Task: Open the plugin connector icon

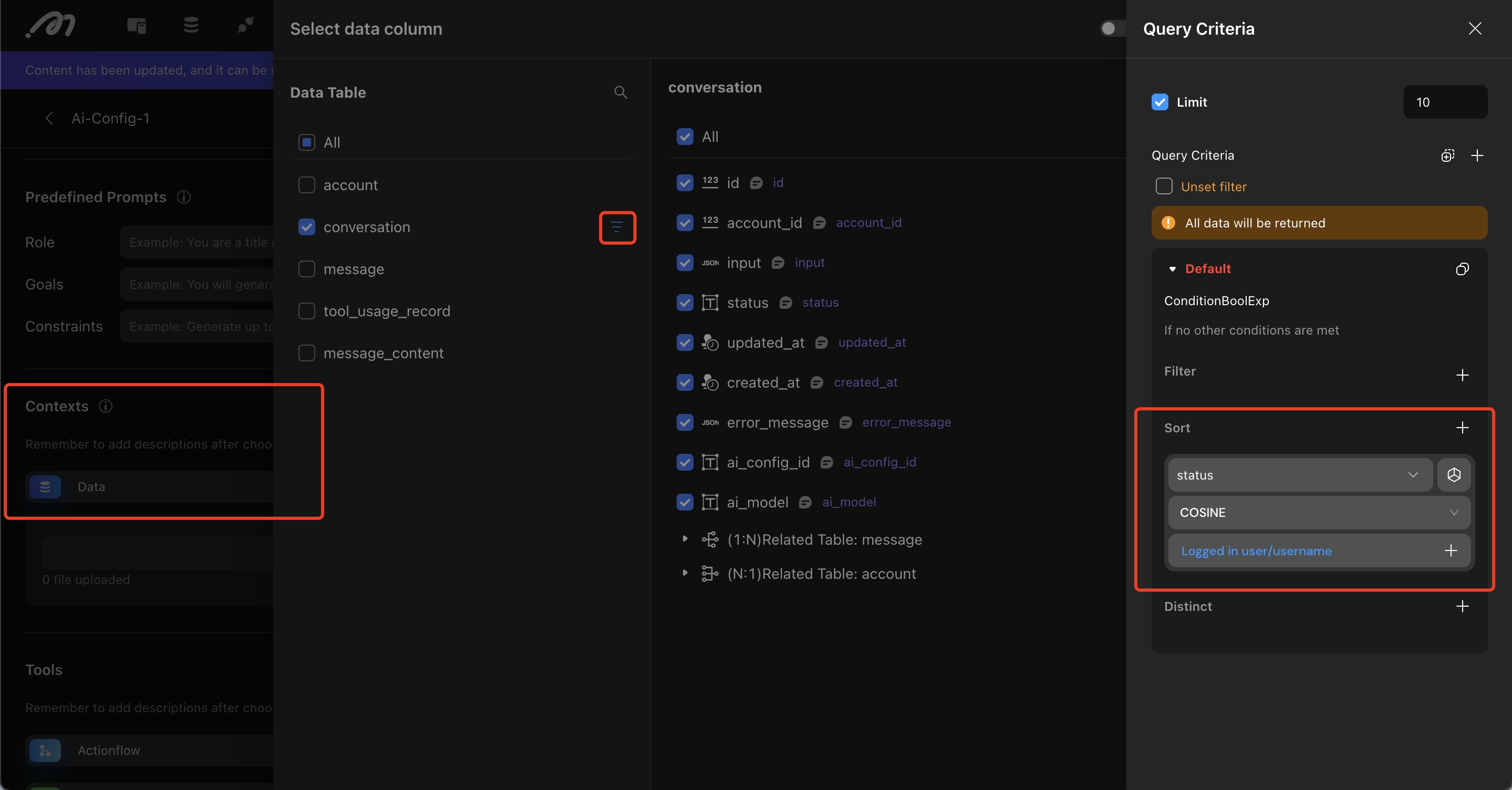Action: tap(245, 25)
